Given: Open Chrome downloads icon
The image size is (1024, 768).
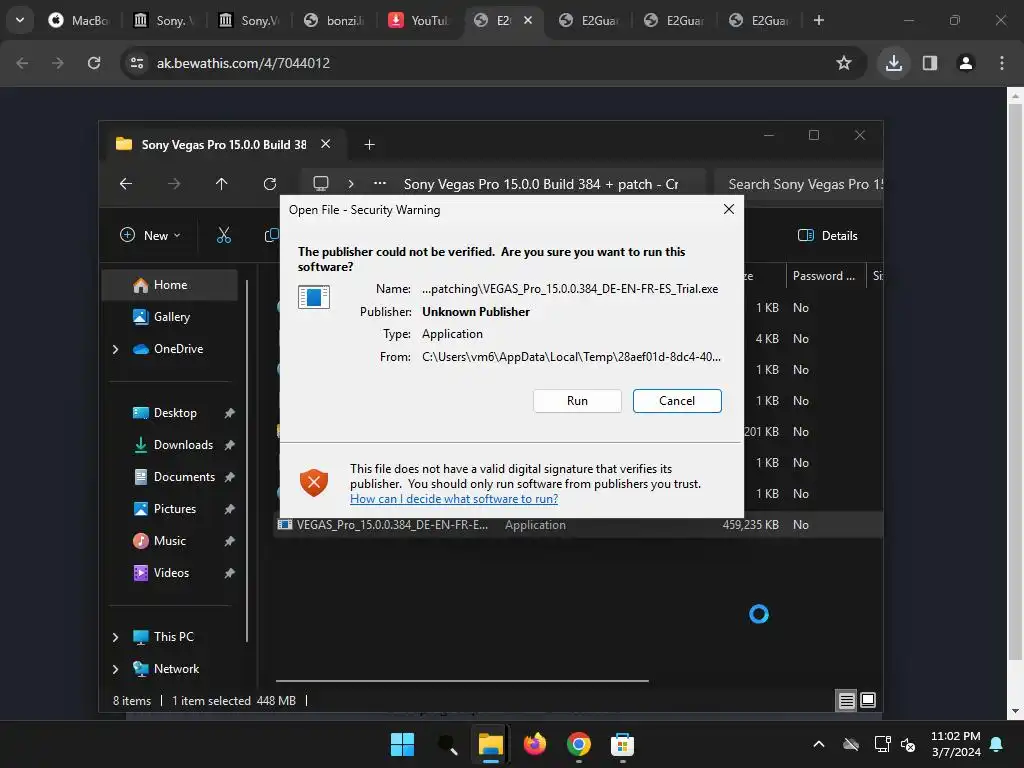Looking at the screenshot, I should [893, 63].
